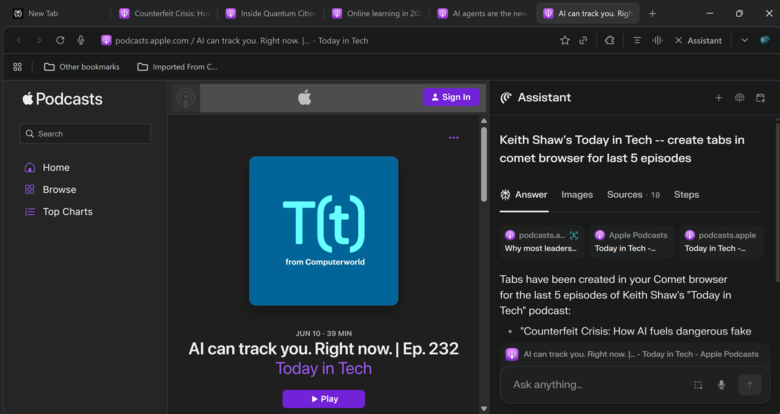Reload the page using the refresh icon
The image size is (780, 414).
(x=60, y=40)
